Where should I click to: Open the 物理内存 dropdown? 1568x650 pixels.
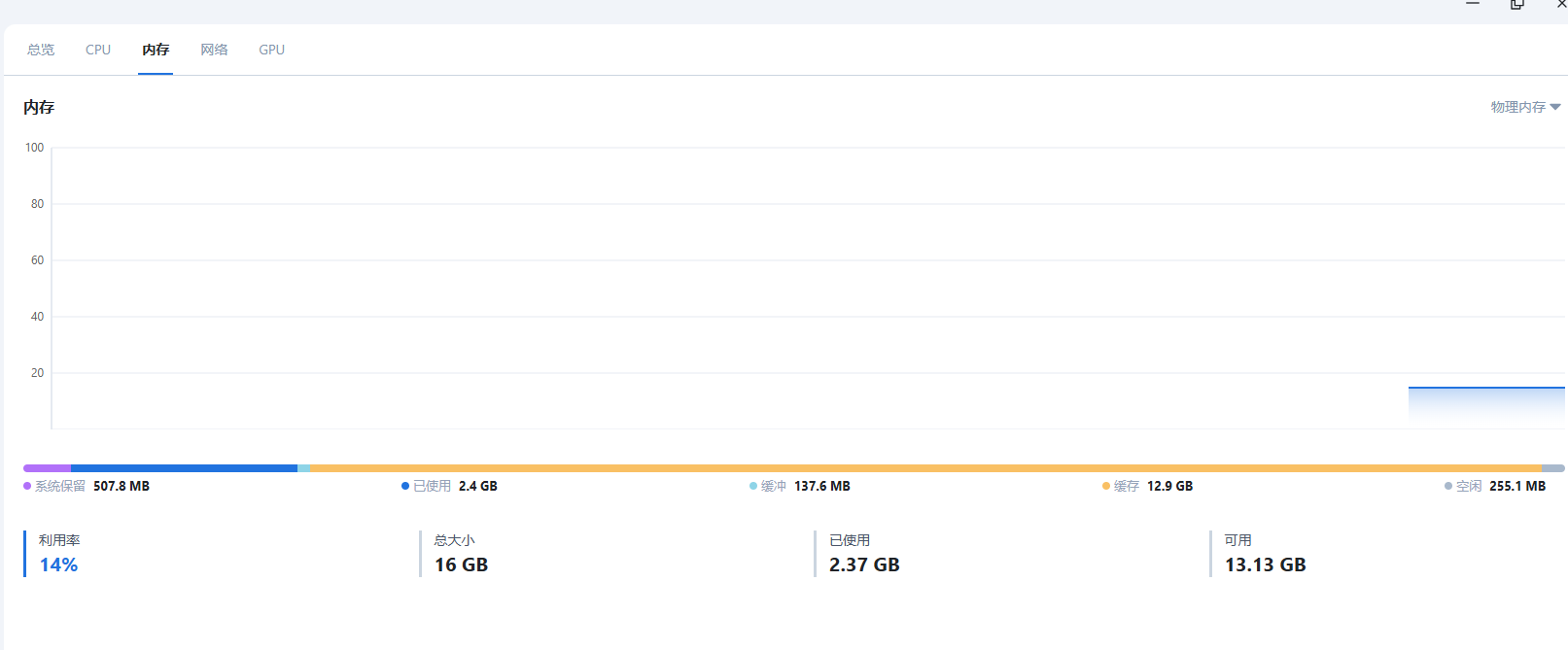click(x=1525, y=107)
